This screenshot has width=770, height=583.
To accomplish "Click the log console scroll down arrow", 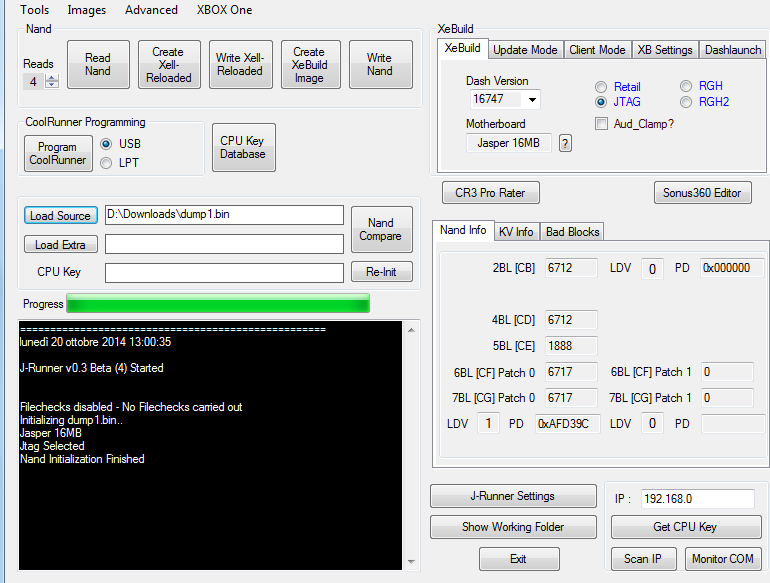I will pyautogui.click(x=411, y=561).
